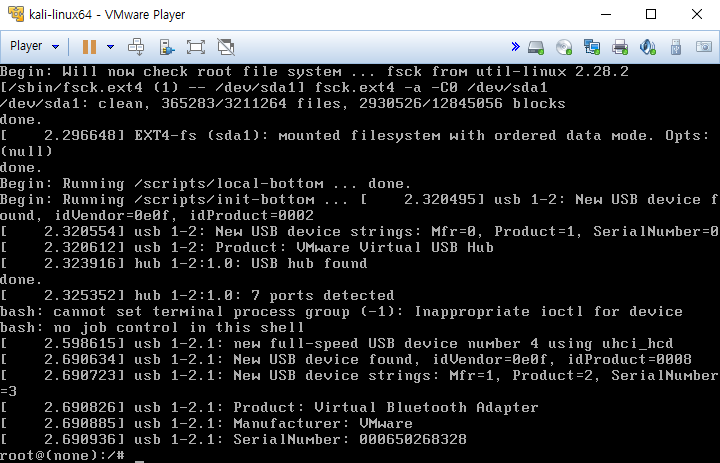Click the root@(none):/# shell prompt
The height and width of the screenshot is (463, 720).
click(x=62, y=455)
